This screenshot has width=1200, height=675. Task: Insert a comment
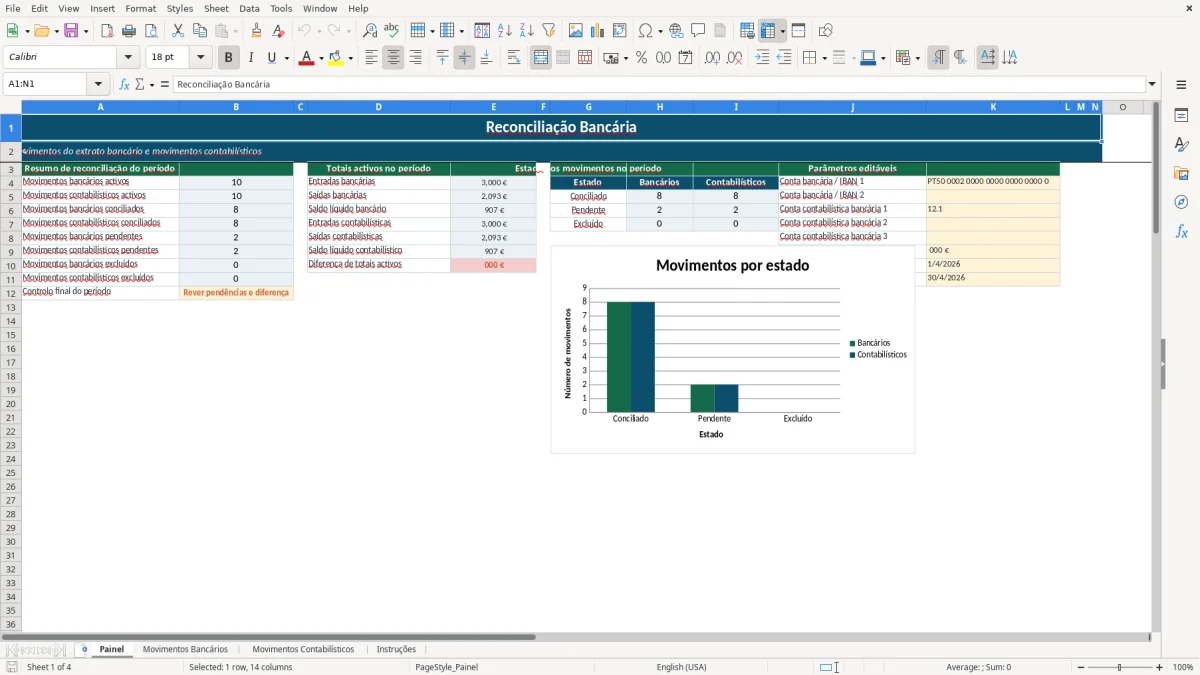pos(699,31)
